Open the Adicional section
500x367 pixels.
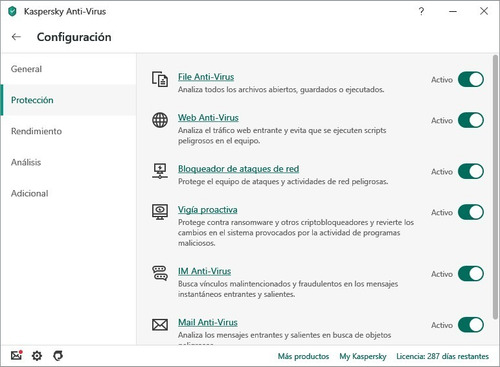point(68,193)
